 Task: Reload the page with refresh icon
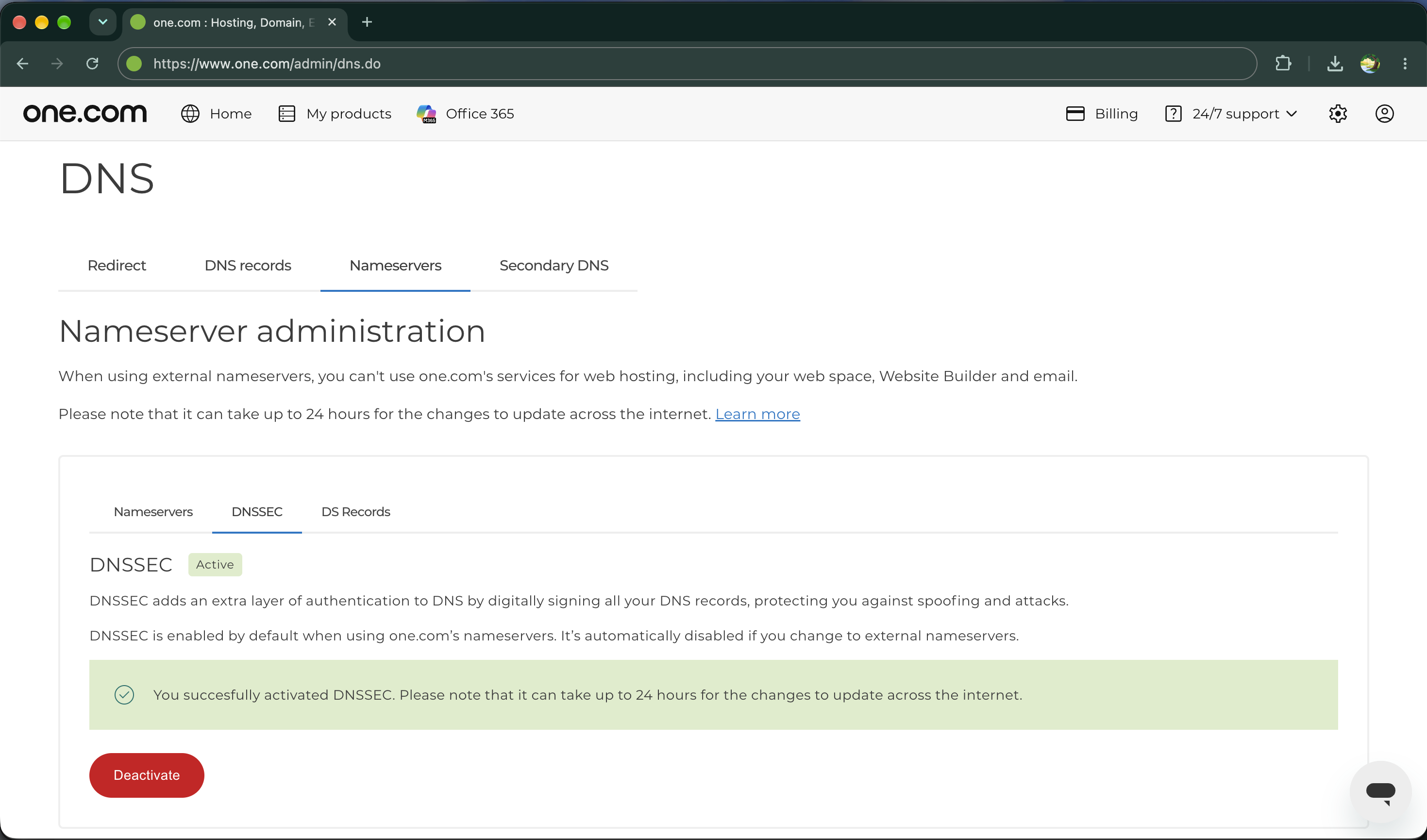pyautogui.click(x=92, y=64)
